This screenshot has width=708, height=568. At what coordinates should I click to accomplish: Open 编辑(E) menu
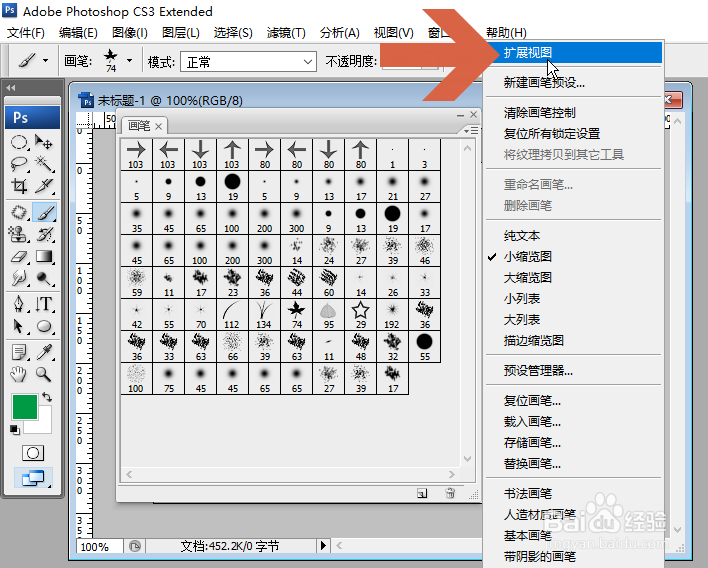78,33
